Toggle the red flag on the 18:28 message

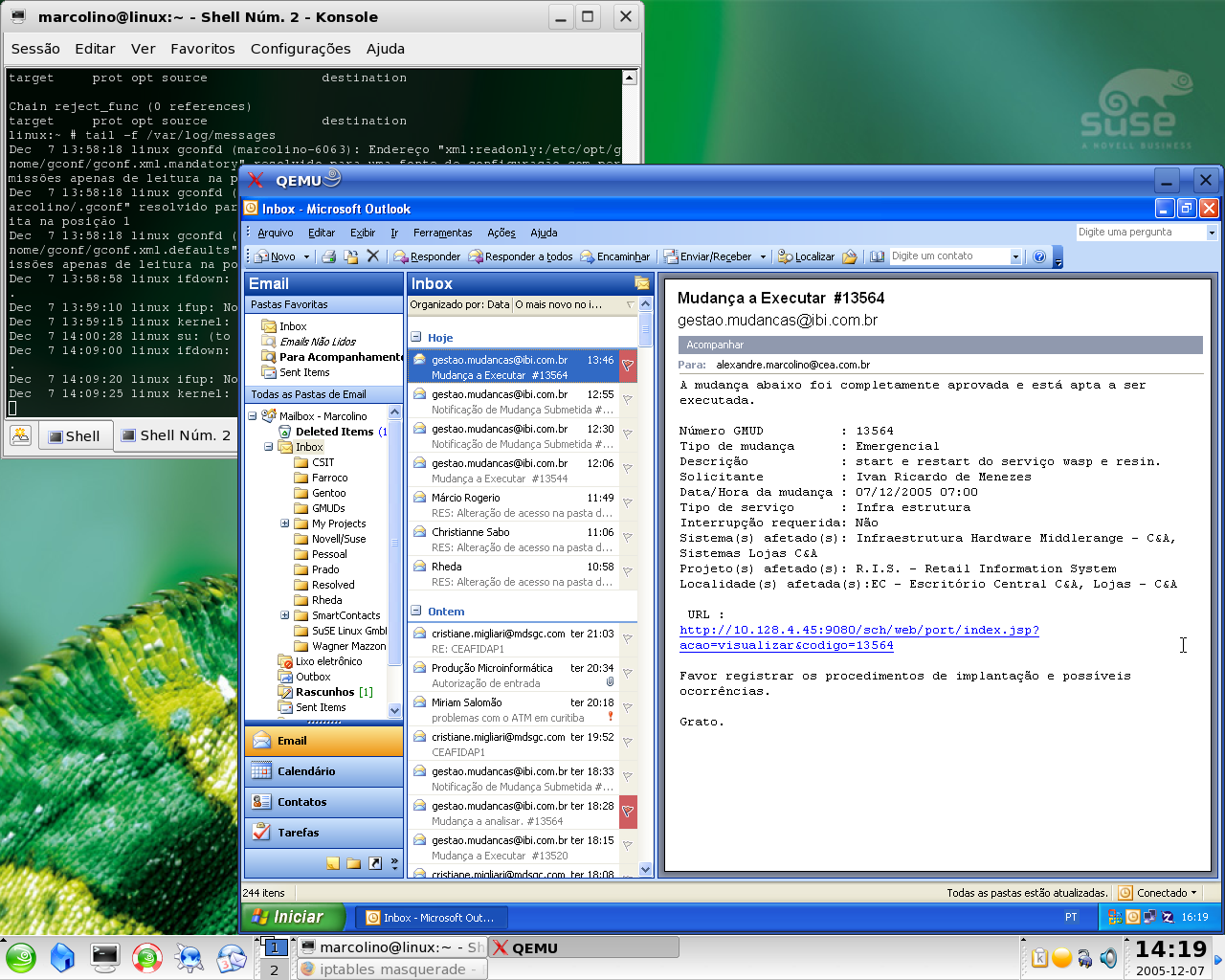[x=628, y=812]
